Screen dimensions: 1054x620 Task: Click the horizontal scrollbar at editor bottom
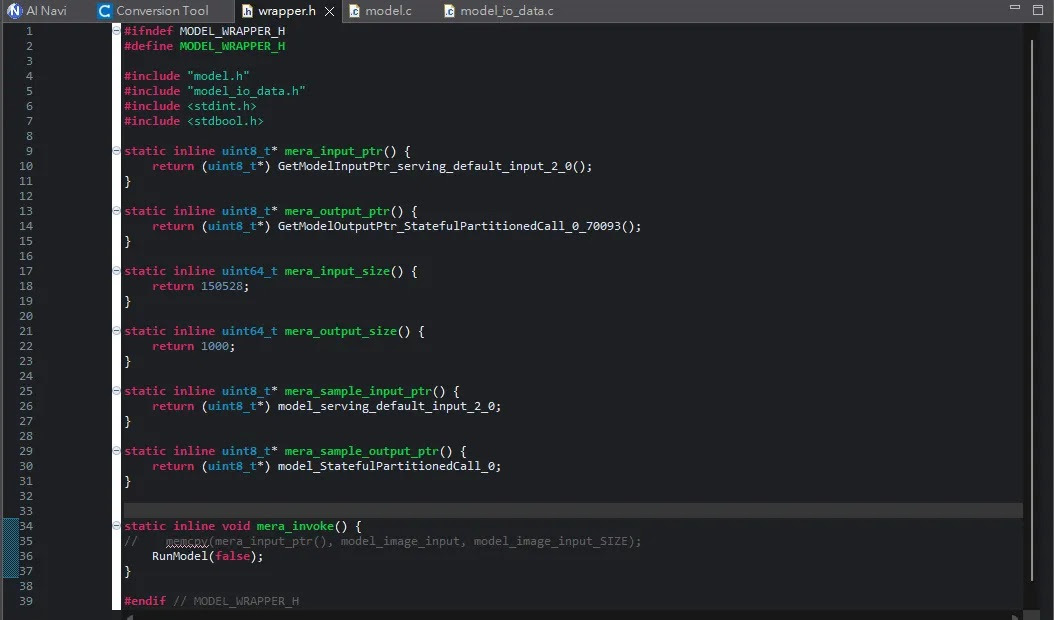570,615
